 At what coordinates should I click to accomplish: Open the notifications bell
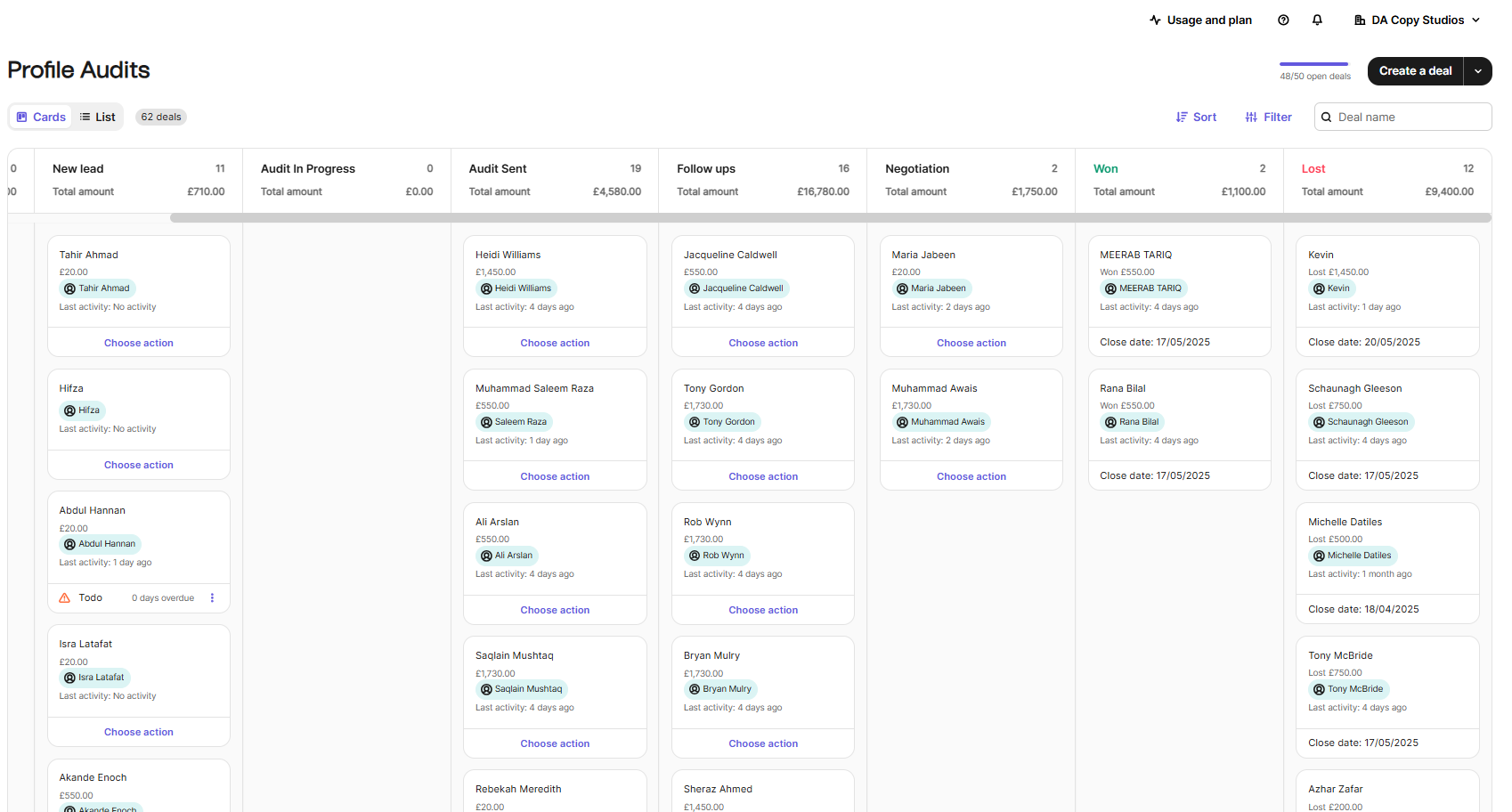(x=1317, y=20)
